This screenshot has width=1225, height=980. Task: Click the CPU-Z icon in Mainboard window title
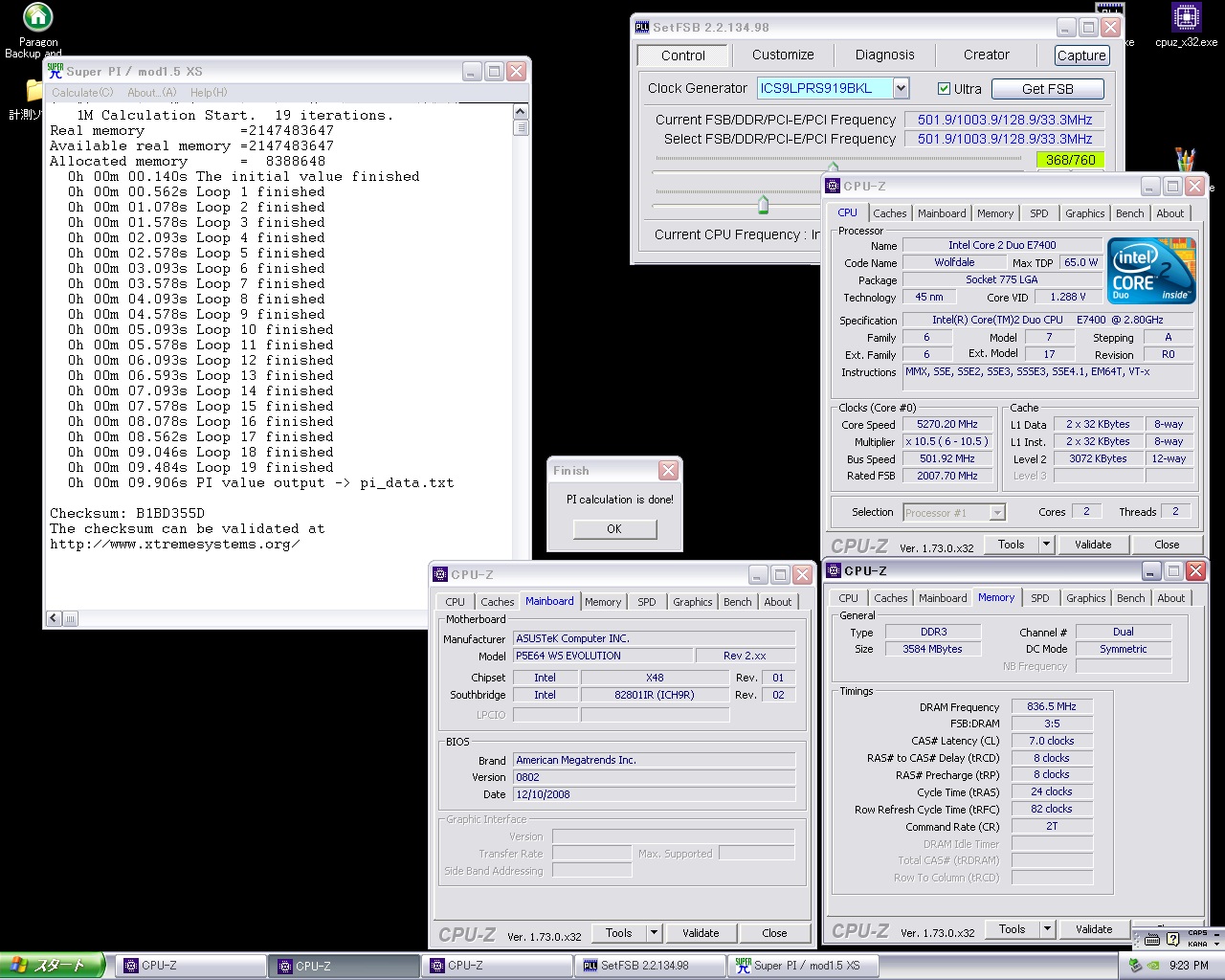click(441, 574)
